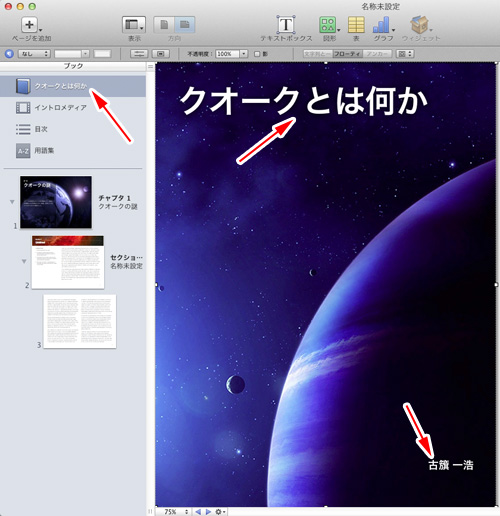Open Intro Media (イントロメディア) item
This screenshot has width=500, height=516.
click(x=61, y=108)
